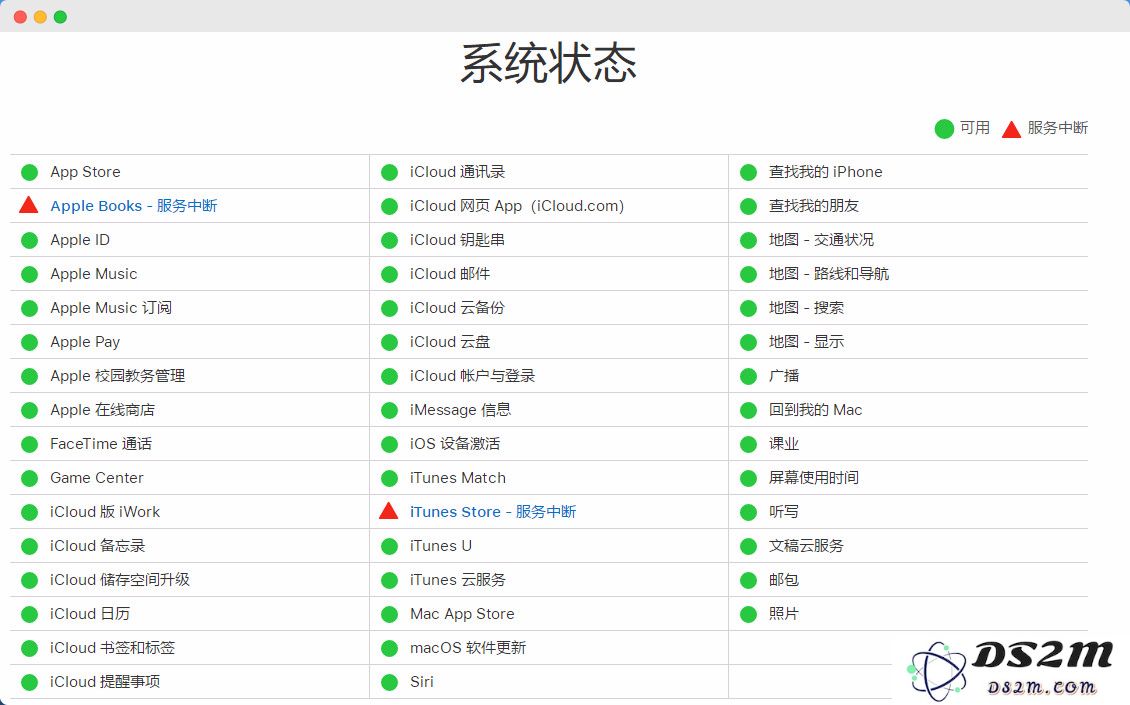
Task: Select the iCloud 网页 App (iCloud.com) text
Action: [x=517, y=206]
